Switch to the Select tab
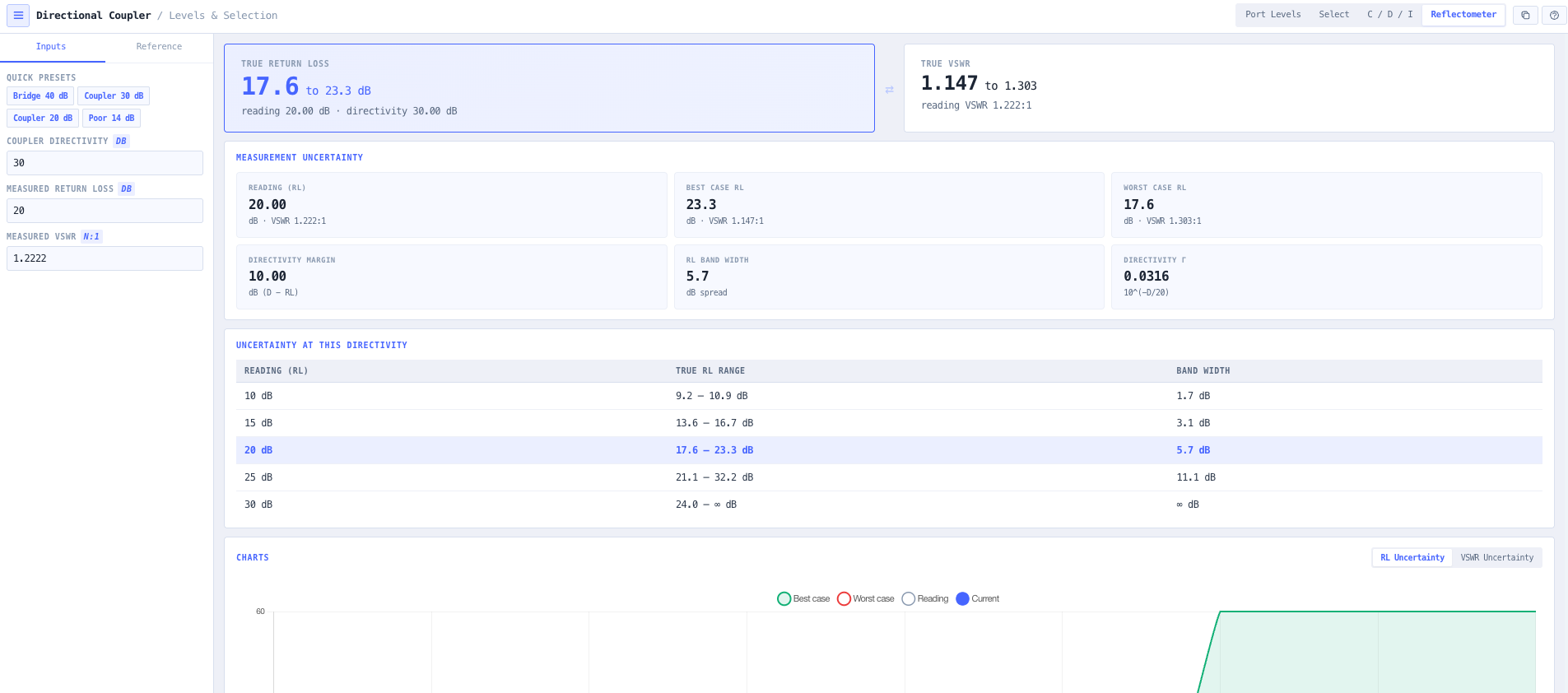1568x693 pixels. pyautogui.click(x=1333, y=15)
